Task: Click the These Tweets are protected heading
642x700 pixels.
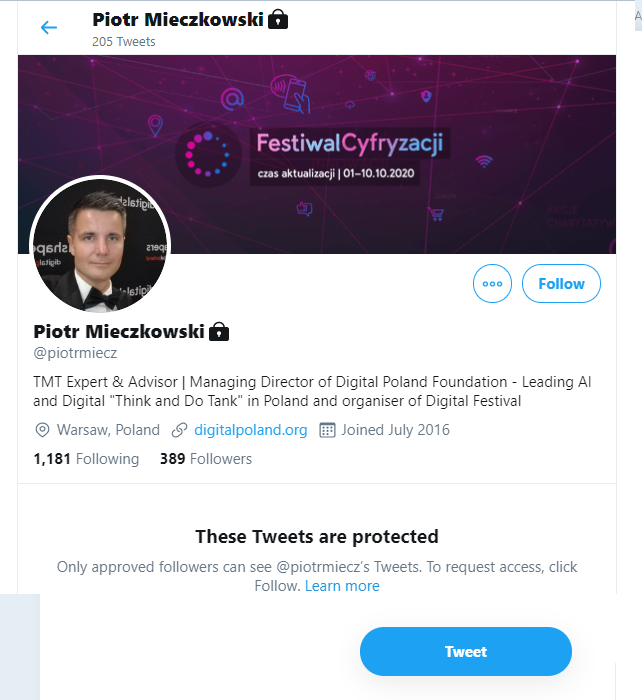Action: click(317, 537)
